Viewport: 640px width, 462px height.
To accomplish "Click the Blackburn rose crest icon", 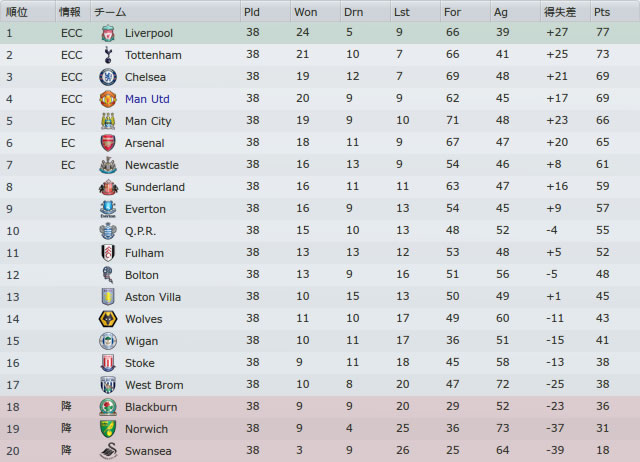I will pyautogui.click(x=108, y=407).
